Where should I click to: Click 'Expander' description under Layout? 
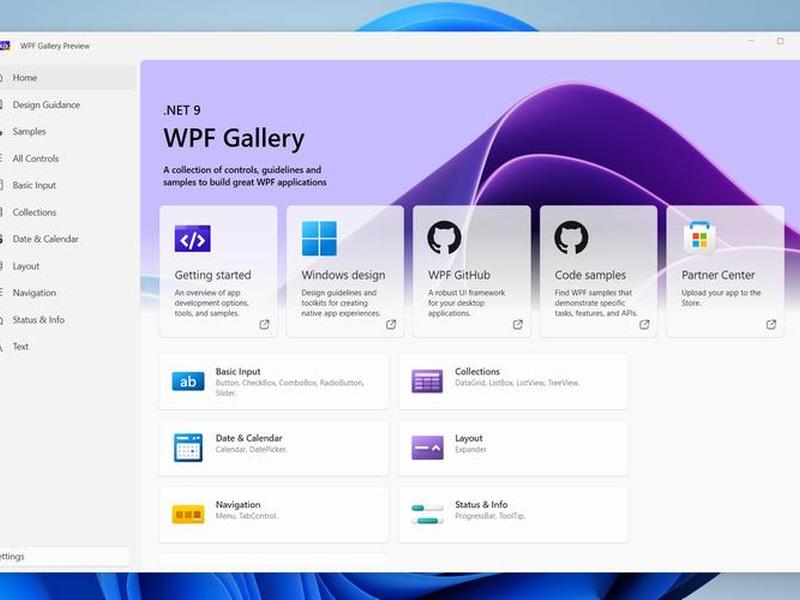tap(470, 449)
